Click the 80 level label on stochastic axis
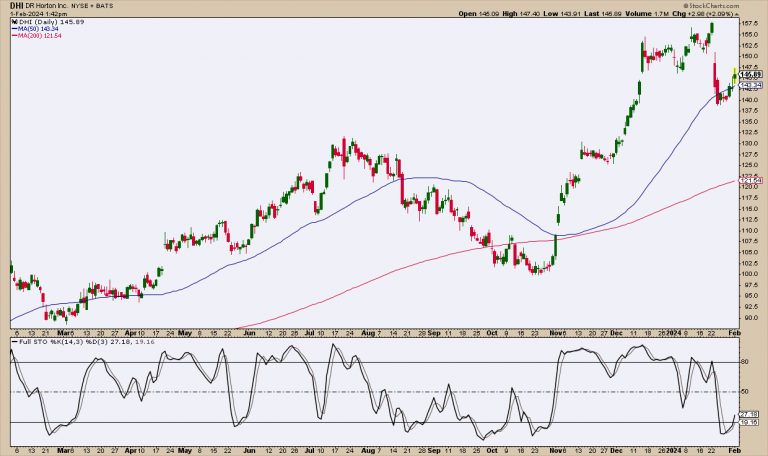 coord(745,362)
